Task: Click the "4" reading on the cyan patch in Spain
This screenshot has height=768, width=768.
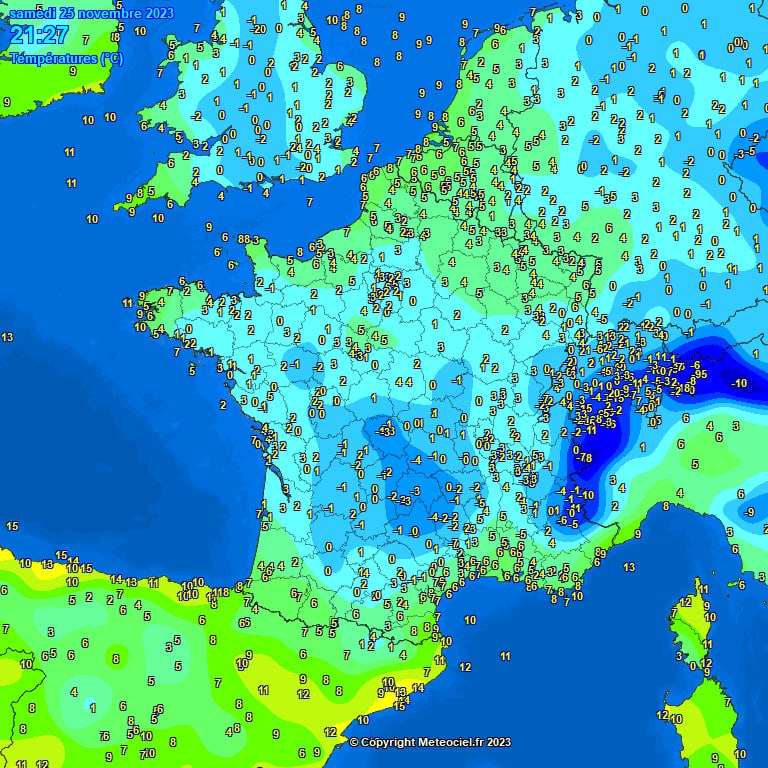Action: [74, 691]
